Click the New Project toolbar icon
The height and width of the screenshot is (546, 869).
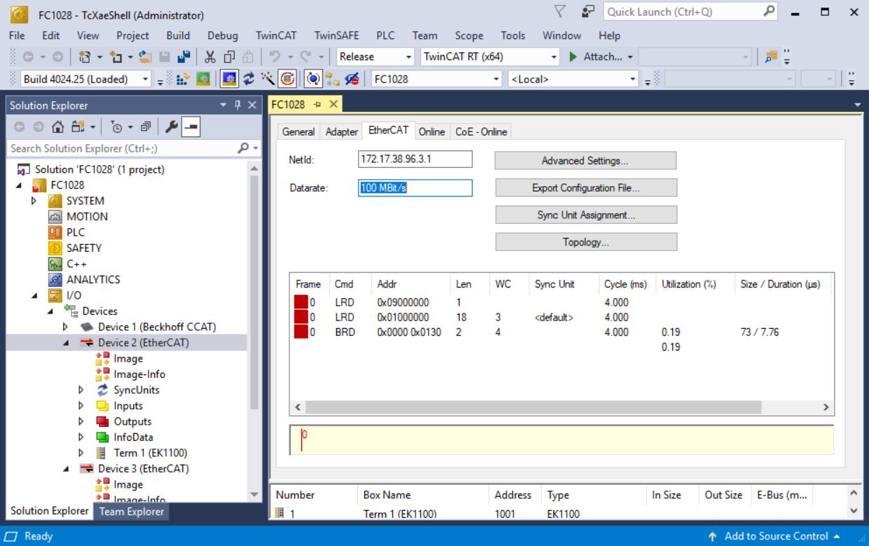[85, 57]
